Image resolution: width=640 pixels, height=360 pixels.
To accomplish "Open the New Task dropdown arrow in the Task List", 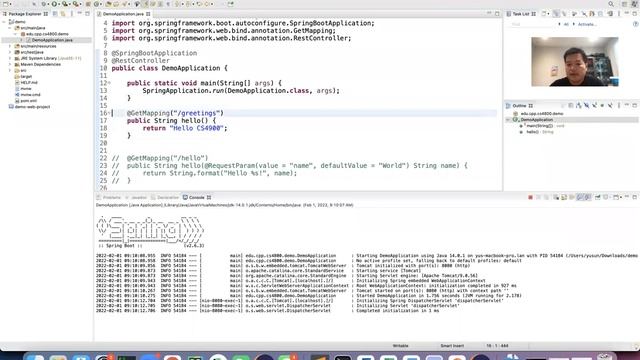I will (x=549, y=14).
